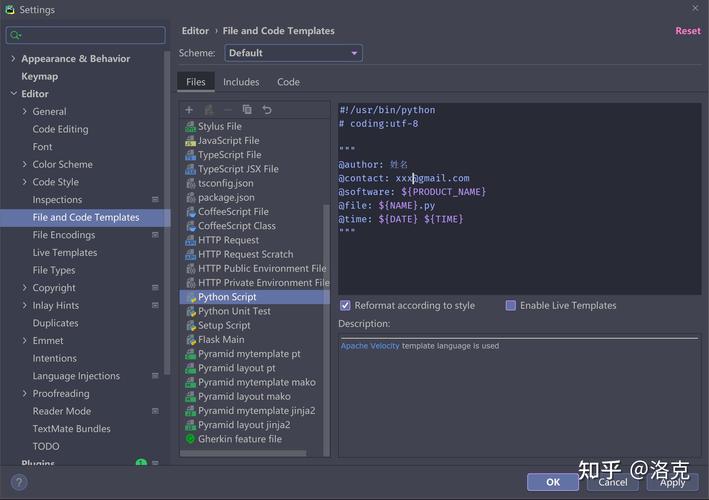The image size is (709, 500).
Task: Open the Scheme Default dropdown
Action: 293,53
